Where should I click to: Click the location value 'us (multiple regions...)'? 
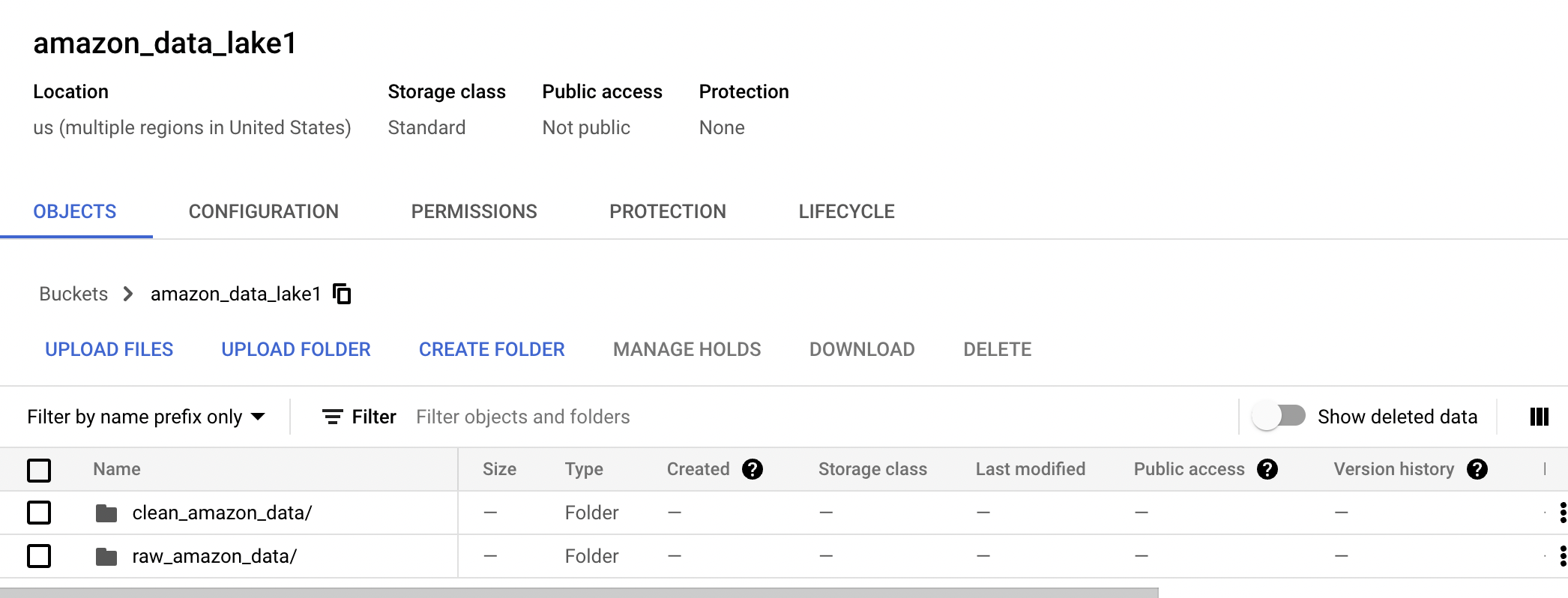click(x=192, y=127)
